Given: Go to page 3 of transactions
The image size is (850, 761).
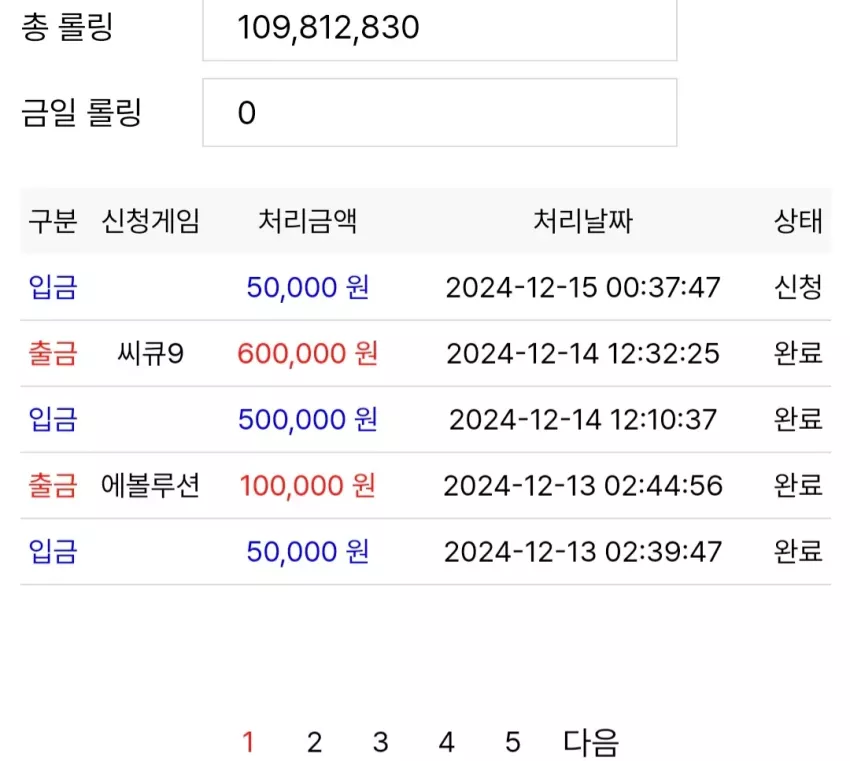Looking at the screenshot, I should point(381,742).
